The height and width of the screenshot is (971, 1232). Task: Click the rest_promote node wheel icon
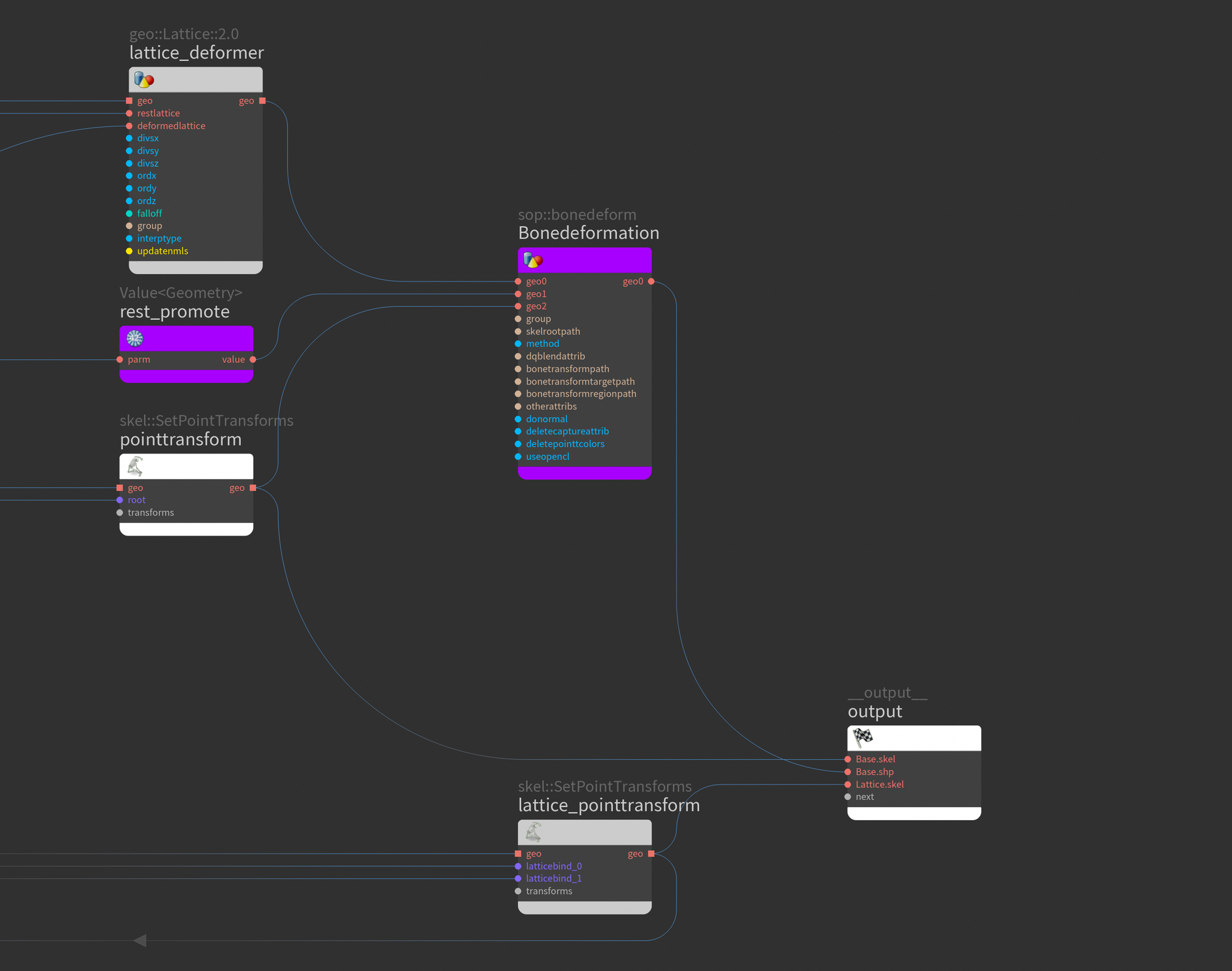(135, 338)
